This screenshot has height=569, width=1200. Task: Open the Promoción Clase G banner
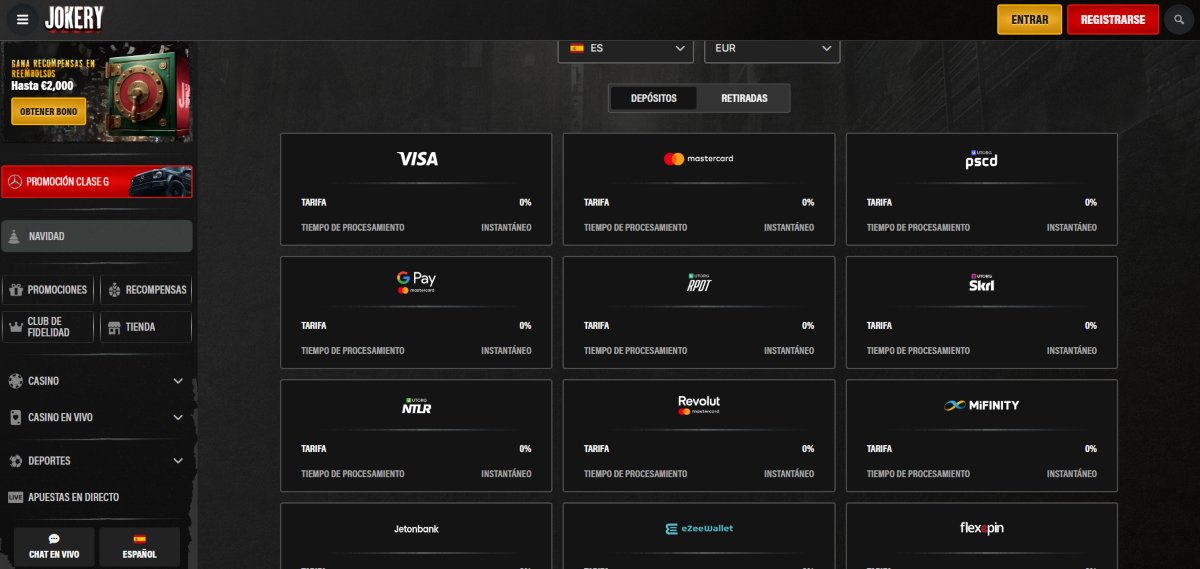click(x=97, y=182)
